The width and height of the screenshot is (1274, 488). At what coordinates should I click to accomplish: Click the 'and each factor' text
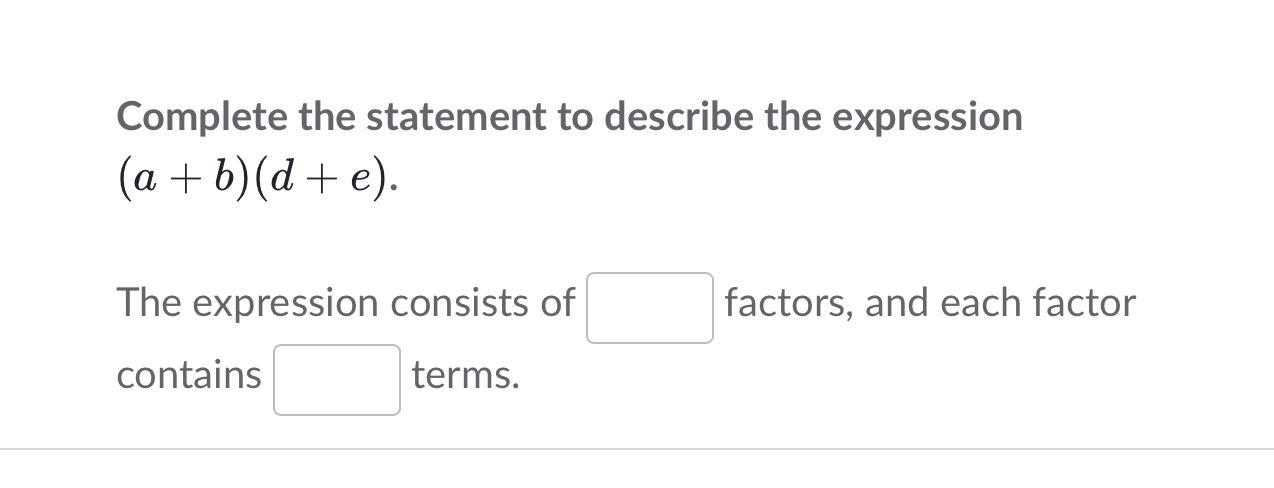pos(999,303)
